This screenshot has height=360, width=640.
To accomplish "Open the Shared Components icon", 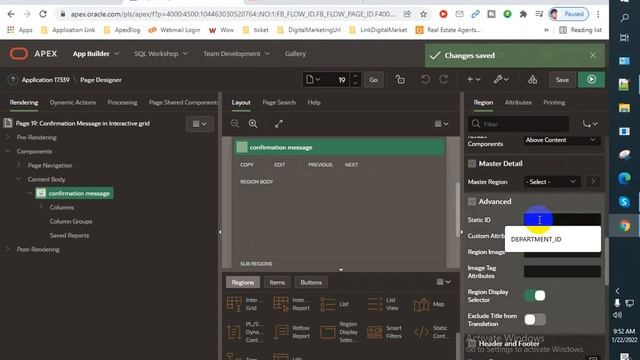I will tap(532, 80).
